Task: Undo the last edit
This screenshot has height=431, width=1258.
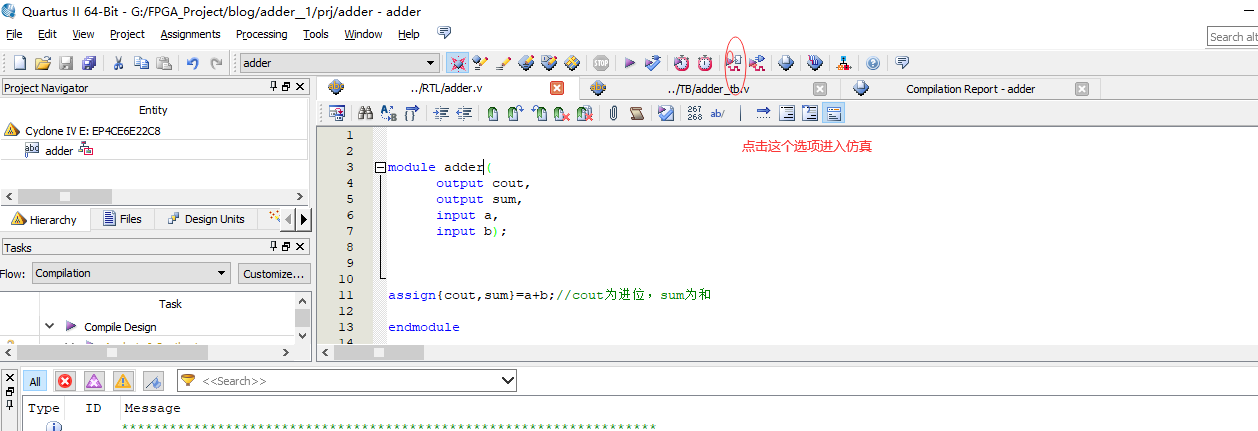Action: pyautogui.click(x=192, y=63)
